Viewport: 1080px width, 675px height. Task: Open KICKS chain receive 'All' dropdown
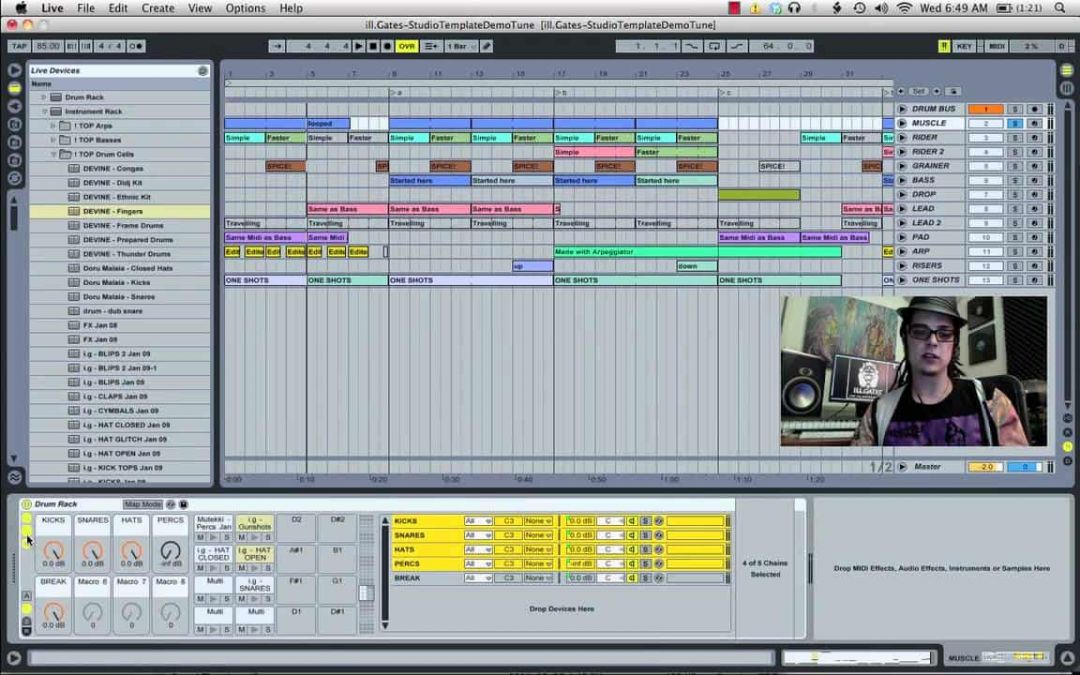click(x=478, y=521)
